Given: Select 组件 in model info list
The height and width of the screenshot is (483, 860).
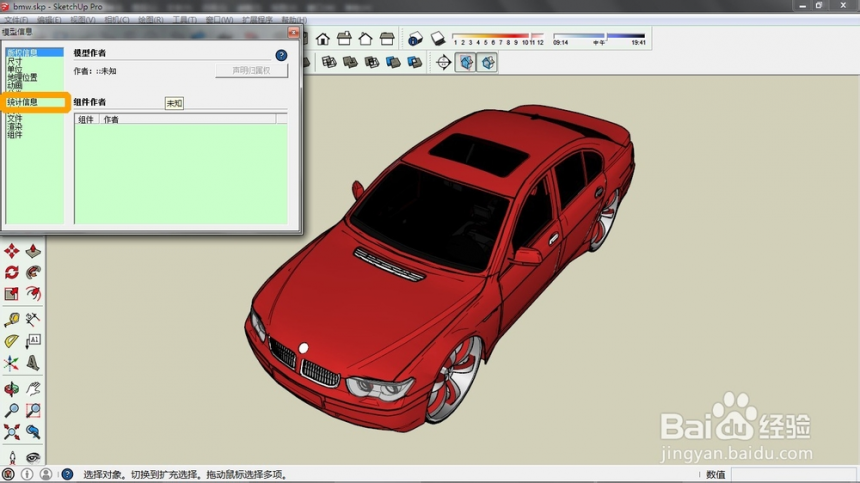Looking at the screenshot, I should pyautogui.click(x=15, y=134).
